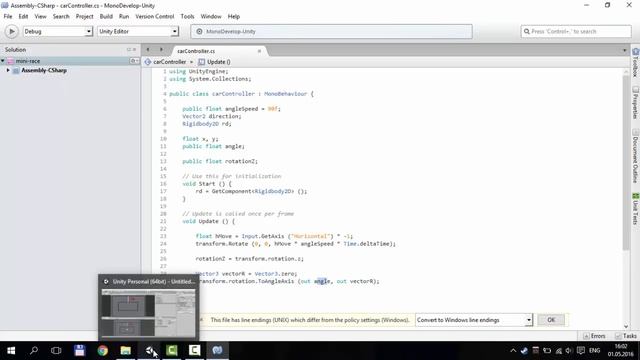Open green C app on taskbar
This screenshot has width=640, height=360.
172,351
